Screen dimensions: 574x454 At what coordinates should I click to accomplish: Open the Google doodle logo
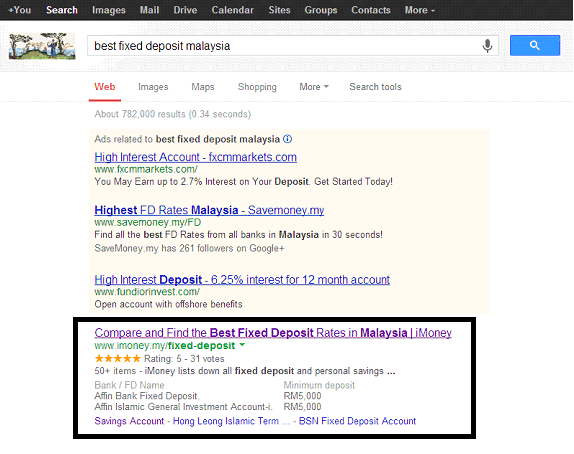[42, 46]
